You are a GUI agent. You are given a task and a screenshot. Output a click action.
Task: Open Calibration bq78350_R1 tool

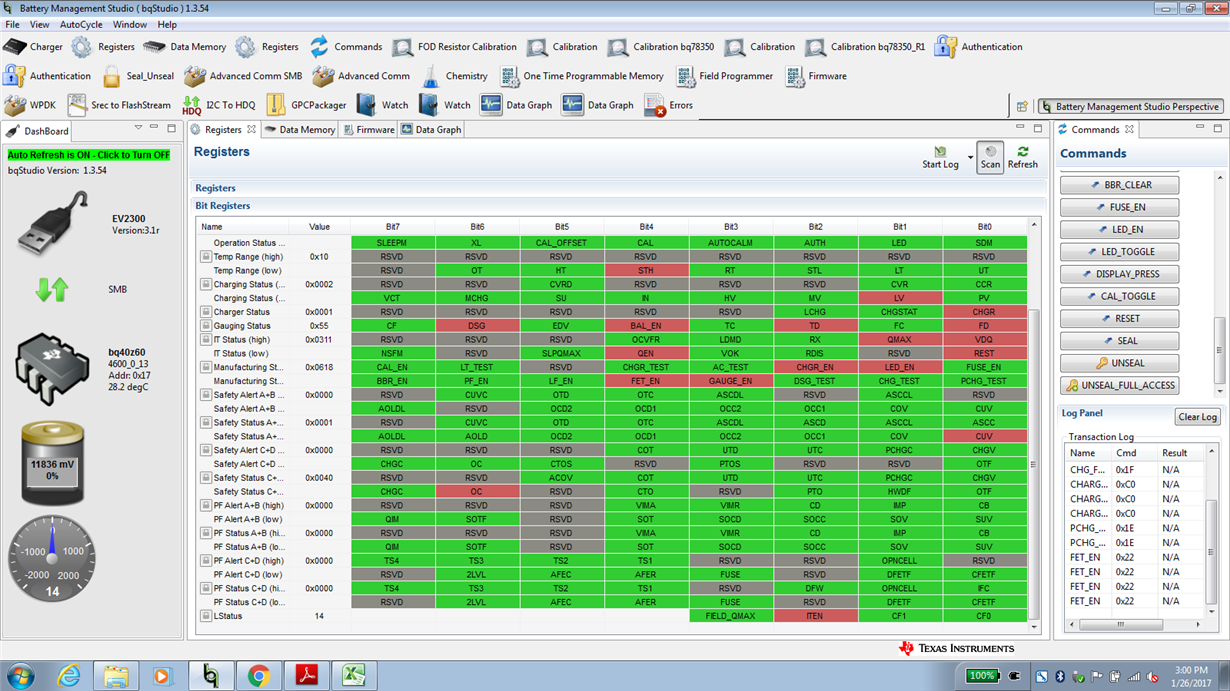click(865, 47)
